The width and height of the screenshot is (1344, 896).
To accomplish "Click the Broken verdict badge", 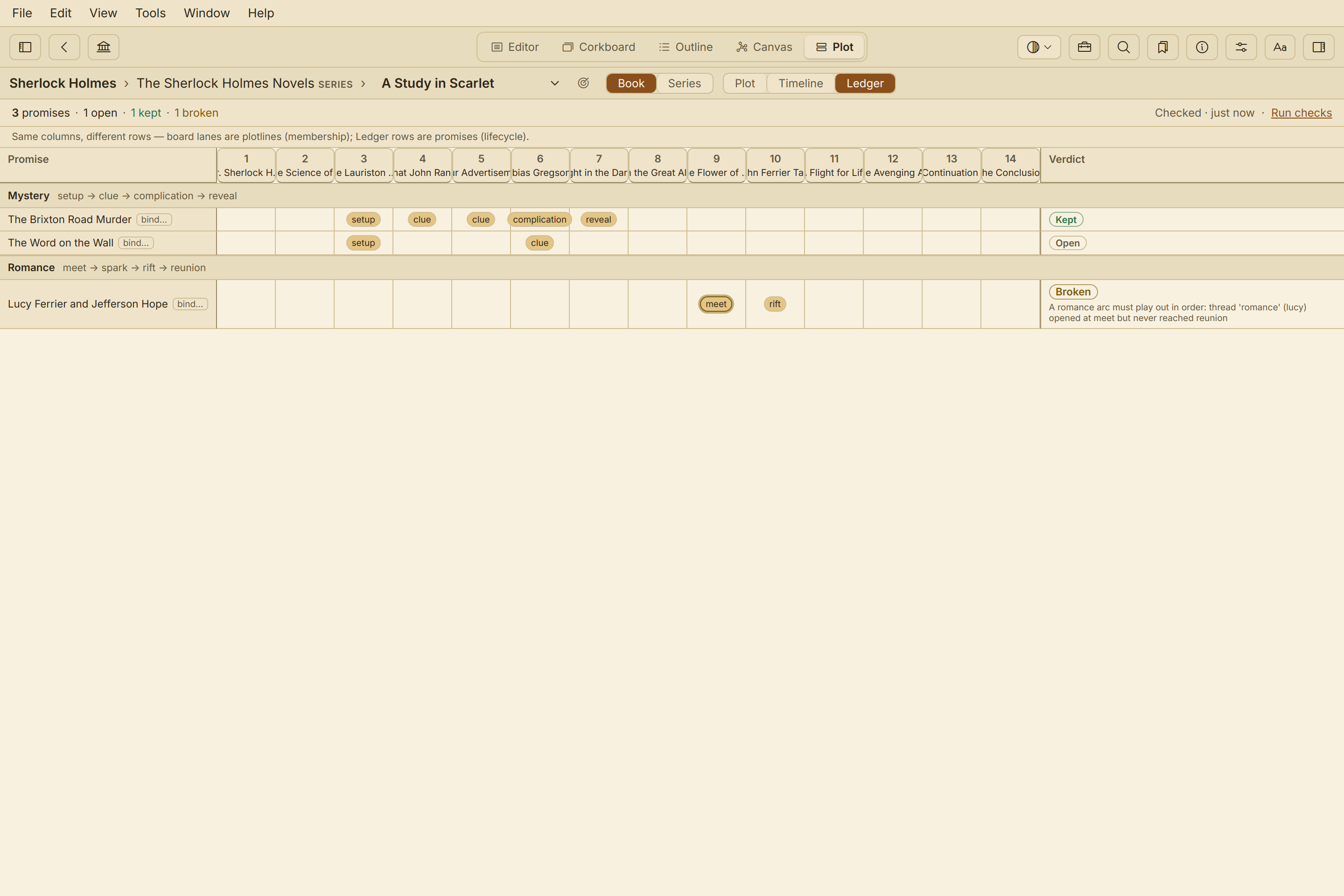I will click(x=1073, y=291).
